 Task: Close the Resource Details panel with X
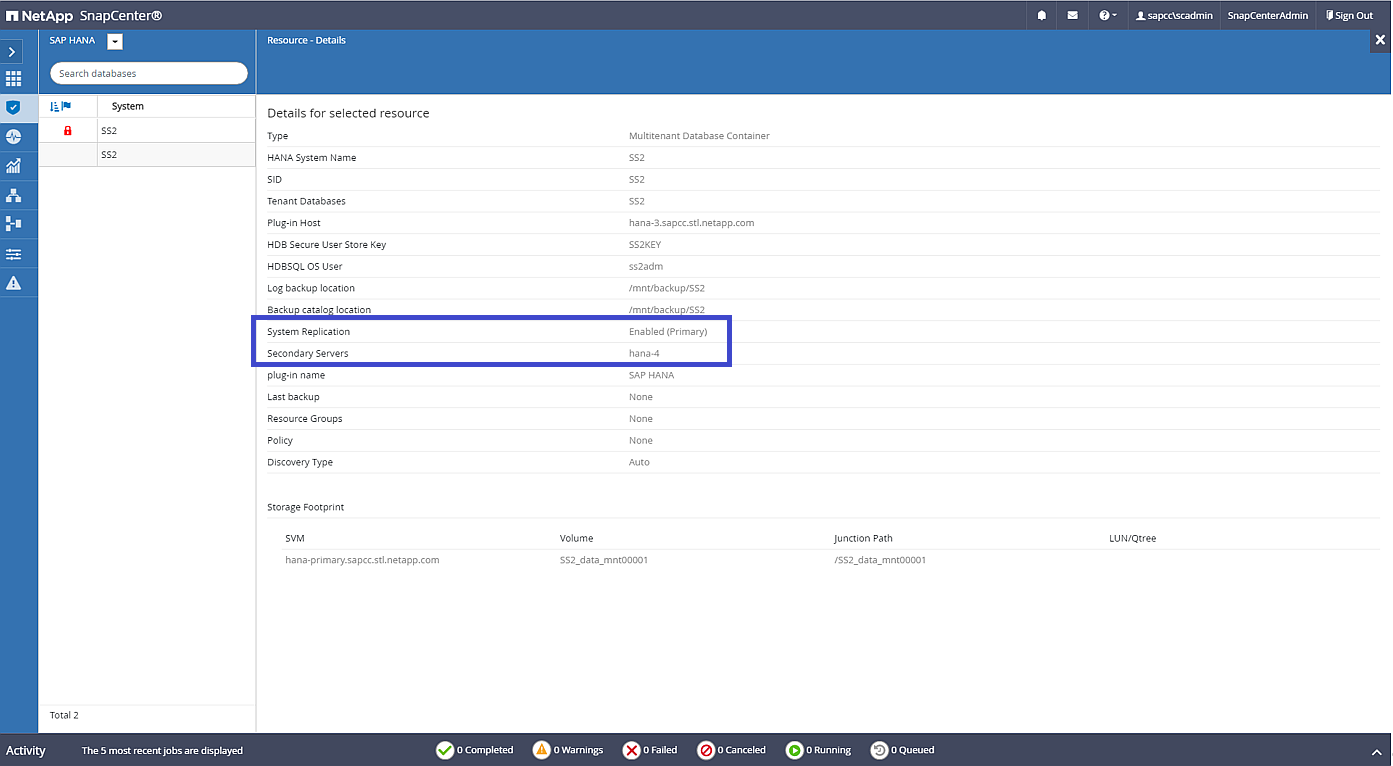(x=1380, y=40)
